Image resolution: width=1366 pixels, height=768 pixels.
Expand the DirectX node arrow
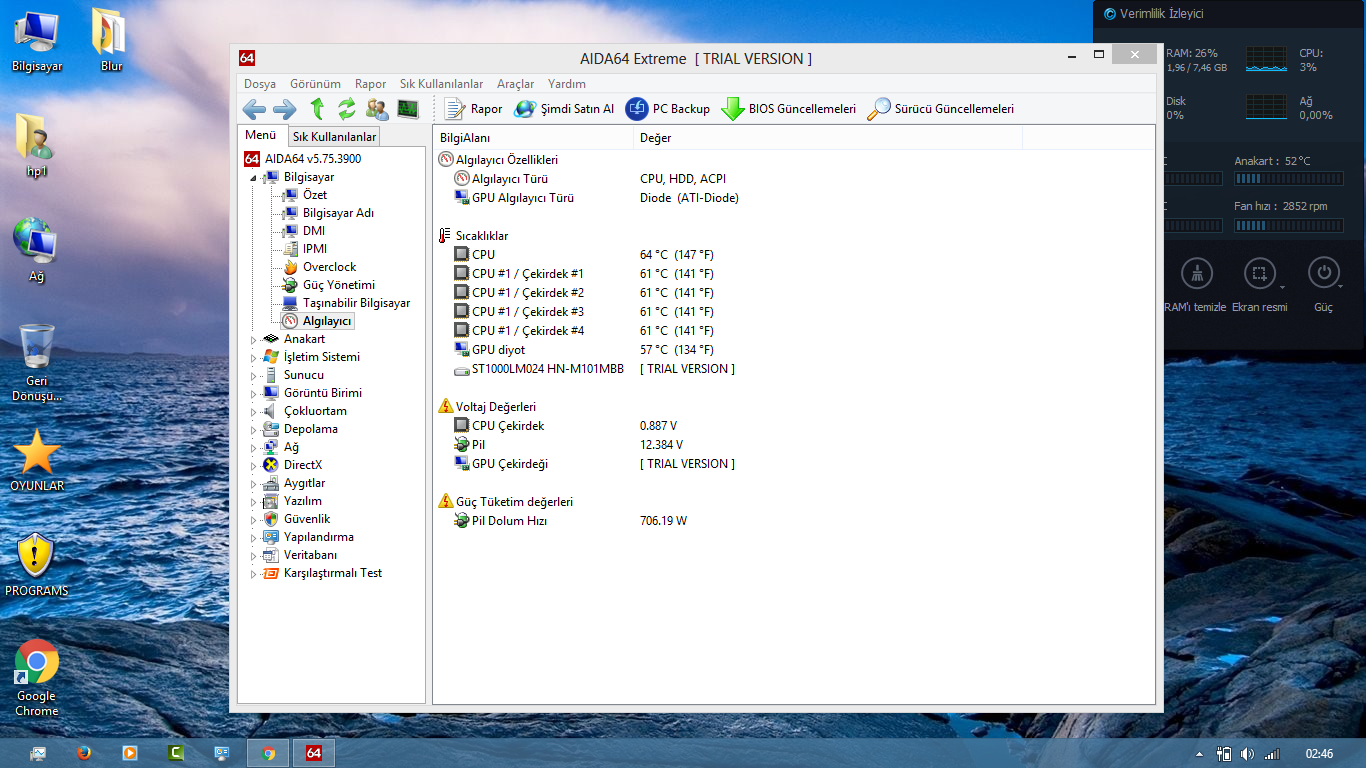coord(253,466)
